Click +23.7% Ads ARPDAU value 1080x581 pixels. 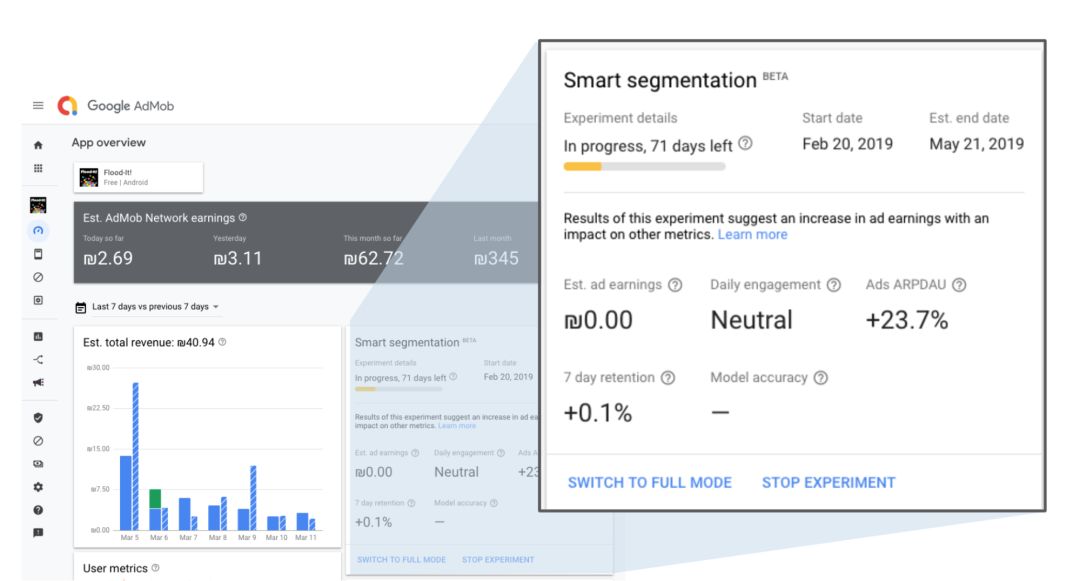tap(906, 320)
